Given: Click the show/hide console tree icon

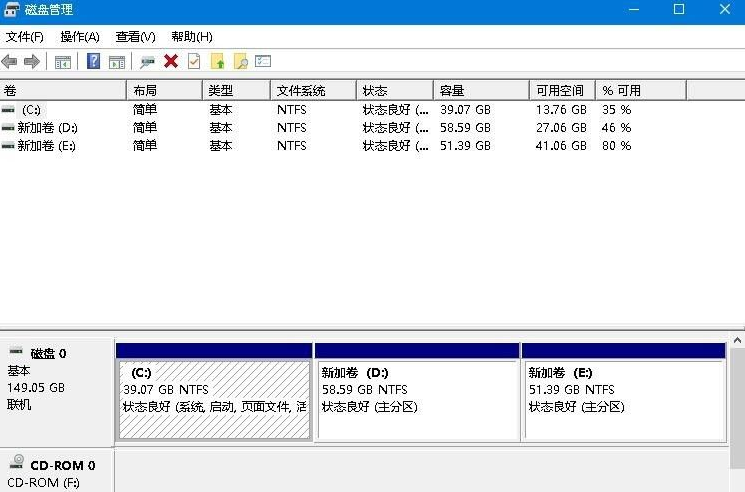Looking at the screenshot, I should [63, 62].
